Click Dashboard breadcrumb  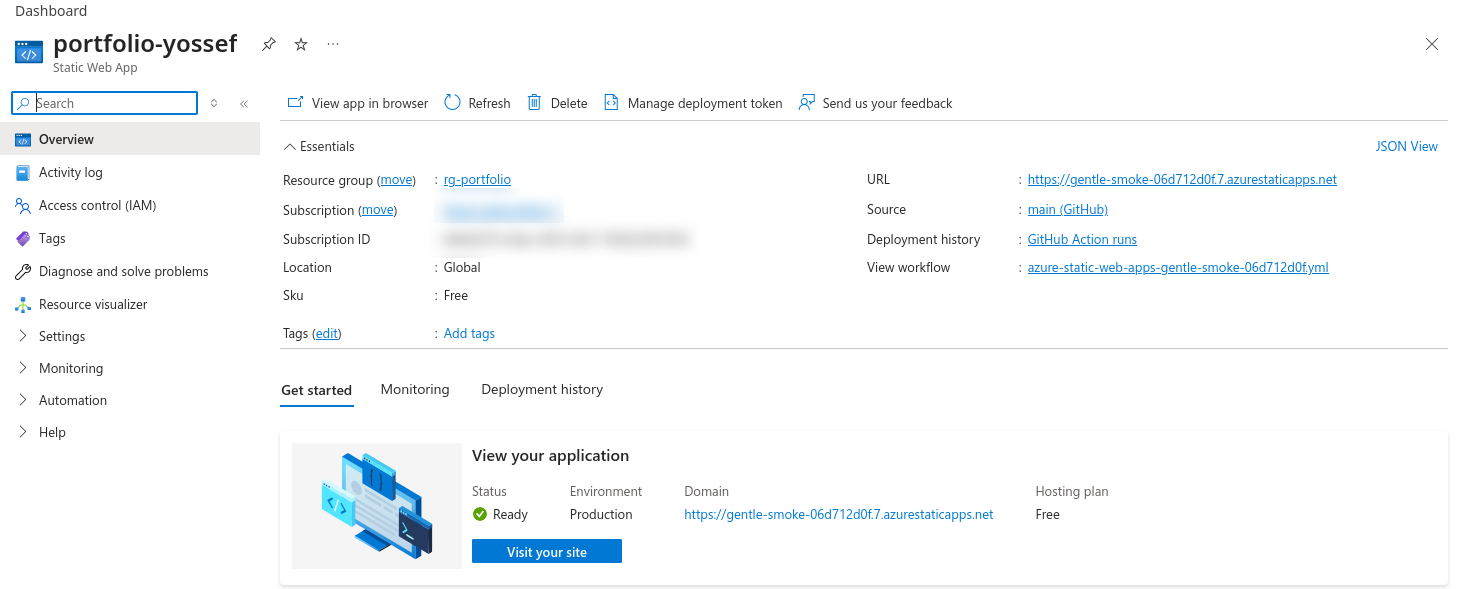[51, 11]
